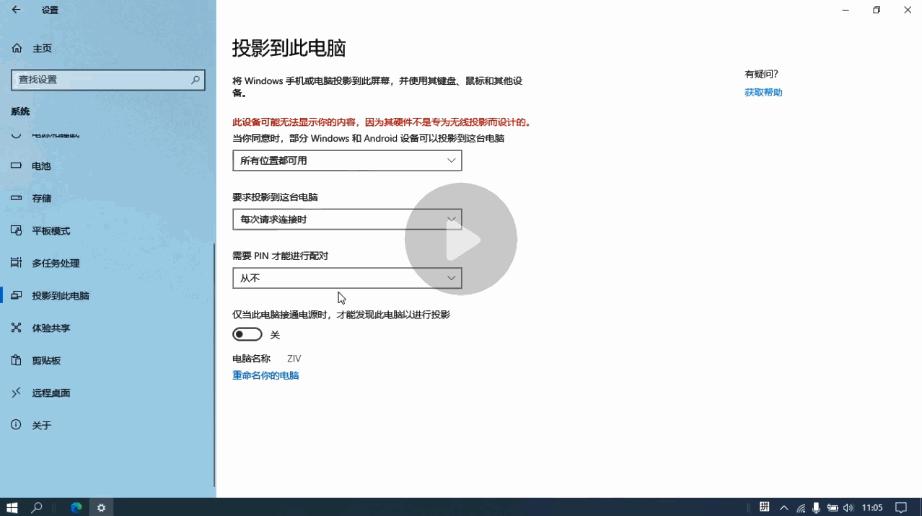
Task: Click the video play button overlay
Action: (x=460, y=239)
